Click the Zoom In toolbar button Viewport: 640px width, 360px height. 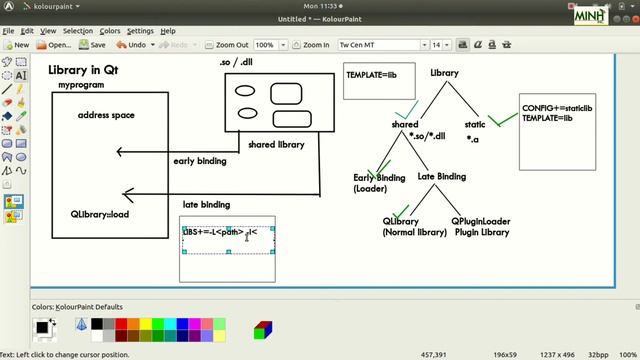(311, 45)
